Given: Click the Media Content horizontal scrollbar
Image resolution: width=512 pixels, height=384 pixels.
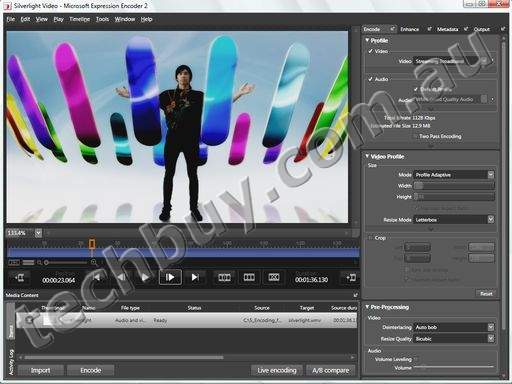Looking at the screenshot, I should tap(124, 357).
